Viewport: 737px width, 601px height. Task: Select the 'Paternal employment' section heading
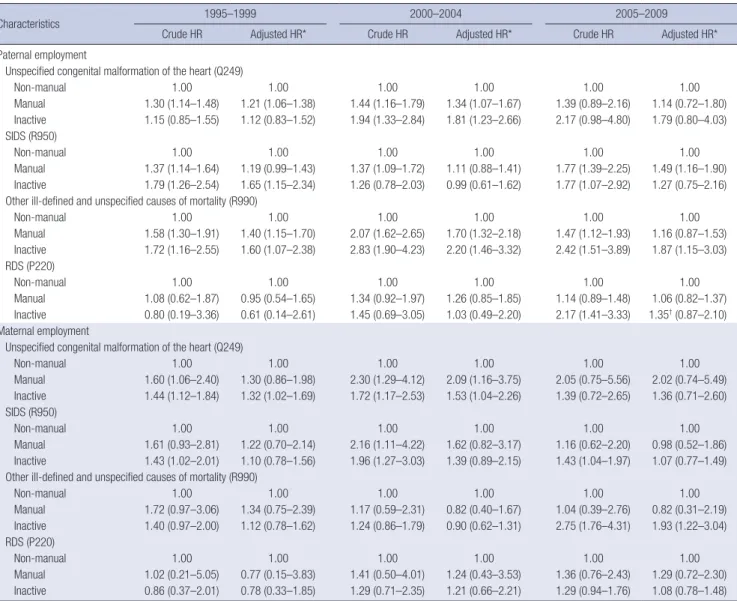[43, 55]
